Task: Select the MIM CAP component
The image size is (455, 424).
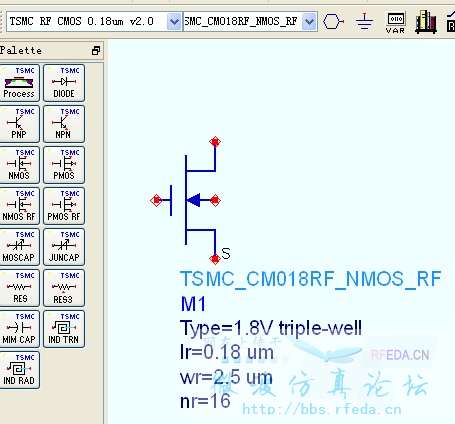Action: 19,329
